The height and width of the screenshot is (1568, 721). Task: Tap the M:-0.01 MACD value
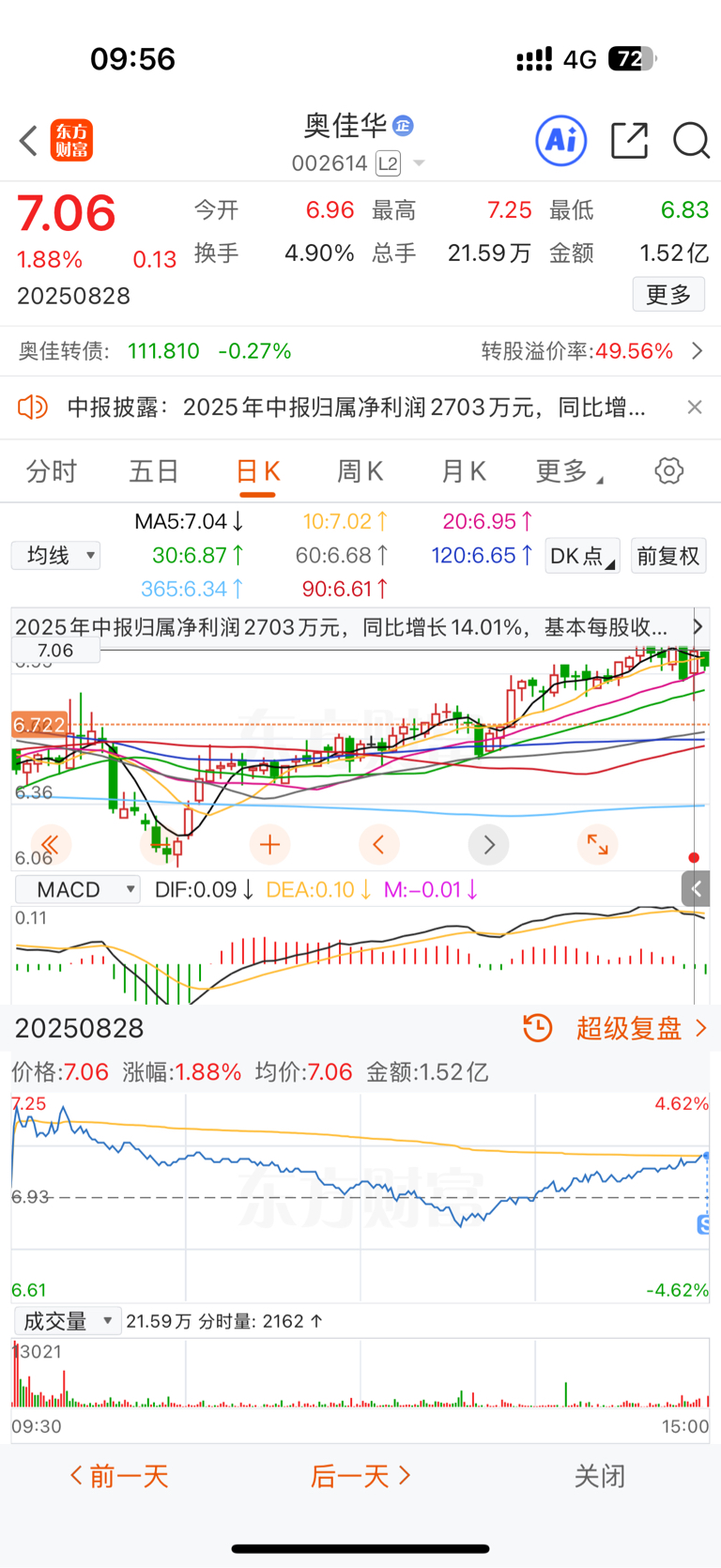[x=431, y=889]
